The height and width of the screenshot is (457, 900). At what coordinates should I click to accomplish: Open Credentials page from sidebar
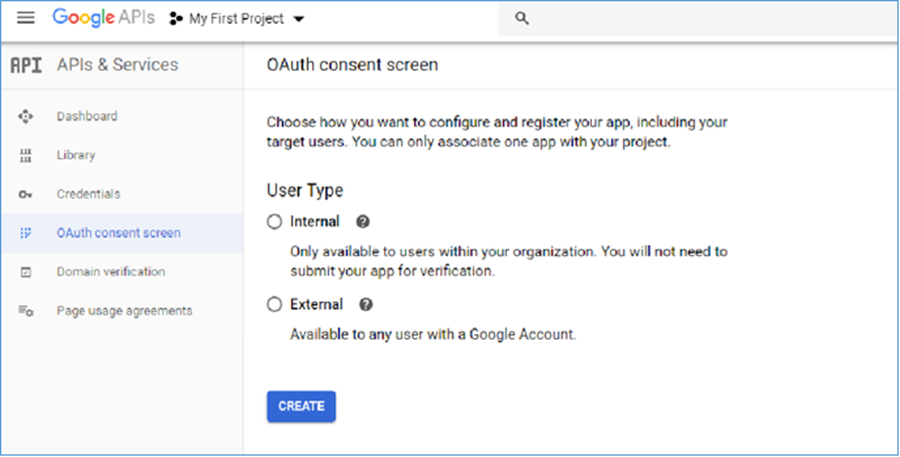pyautogui.click(x=88, y=194)
